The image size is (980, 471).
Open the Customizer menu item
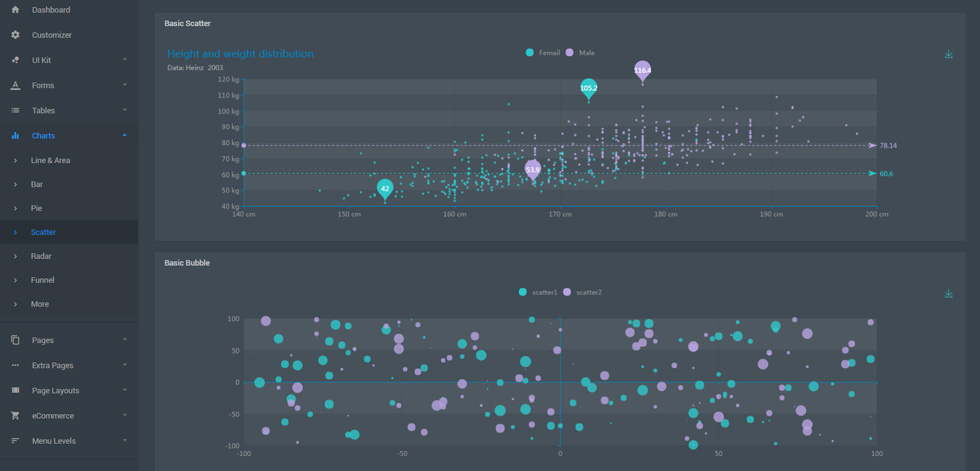click(x=69, y=35)
